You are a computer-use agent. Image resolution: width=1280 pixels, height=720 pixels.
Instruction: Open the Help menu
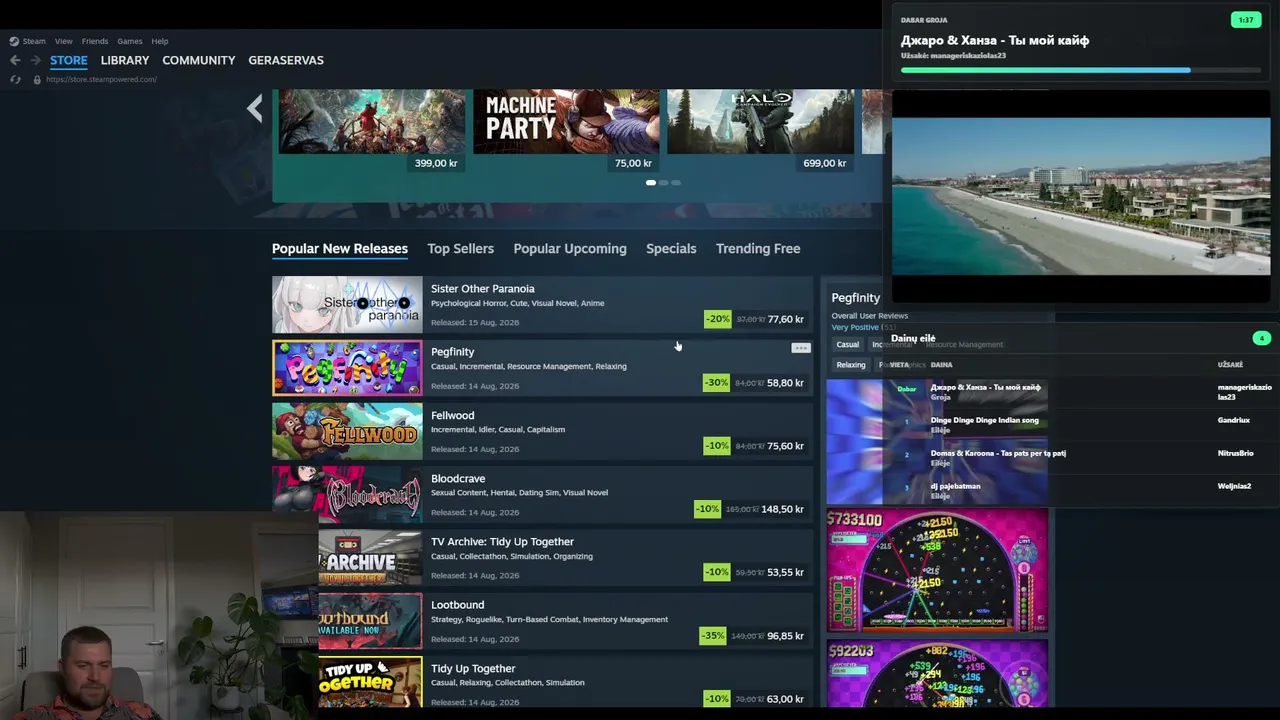point(160,41)
